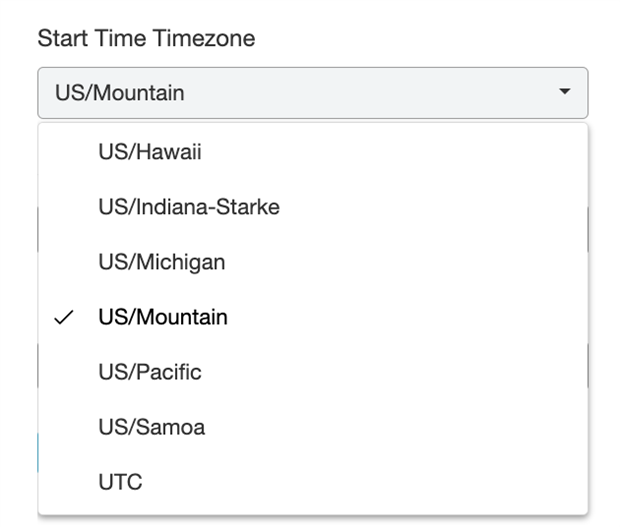Click the checkmark beside US/Mountain
Image resolution: width=620 pixels, height=527 pixels.
click(65, 318)
